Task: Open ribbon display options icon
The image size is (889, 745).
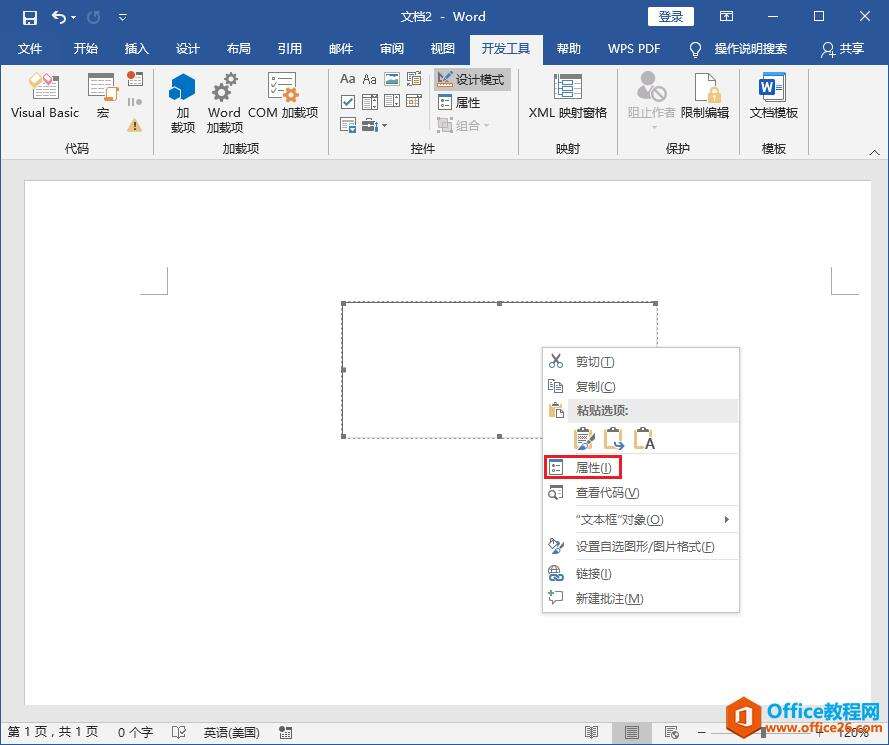Action: tap(726, 16)
